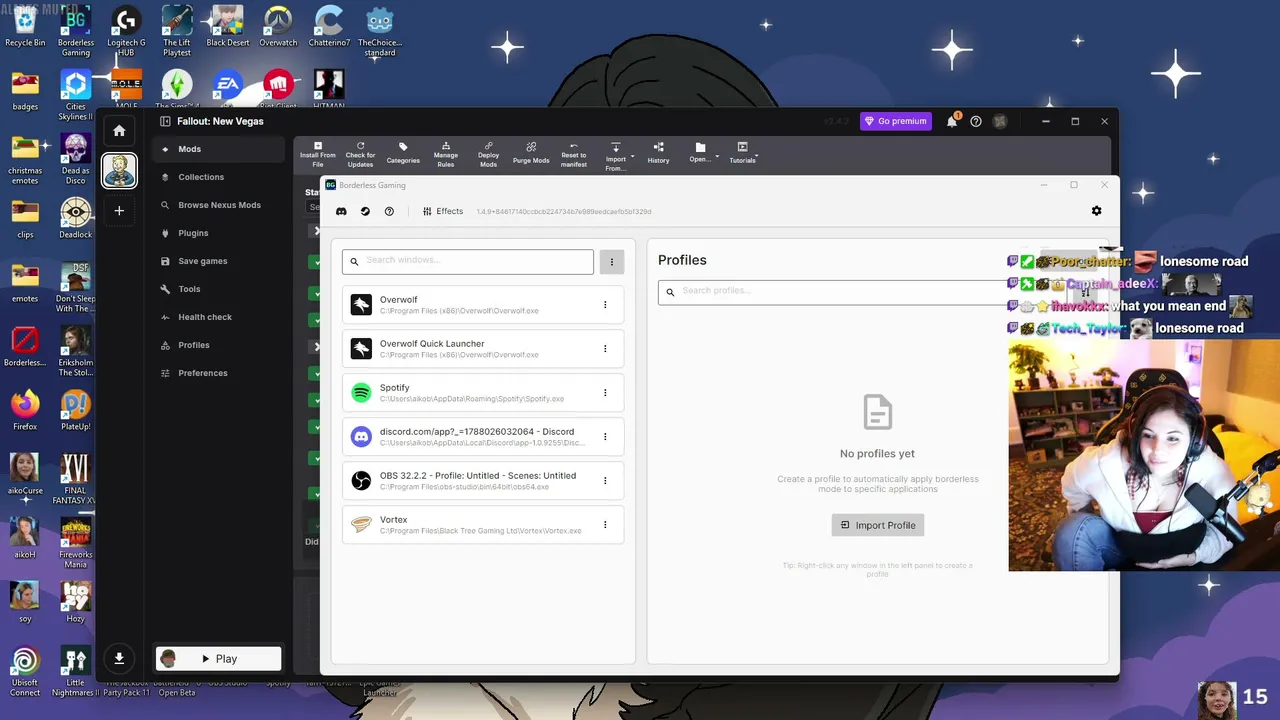Collapse Vortex sidebar toggle beside game title
1280x720 pixels.
point(167,121)
